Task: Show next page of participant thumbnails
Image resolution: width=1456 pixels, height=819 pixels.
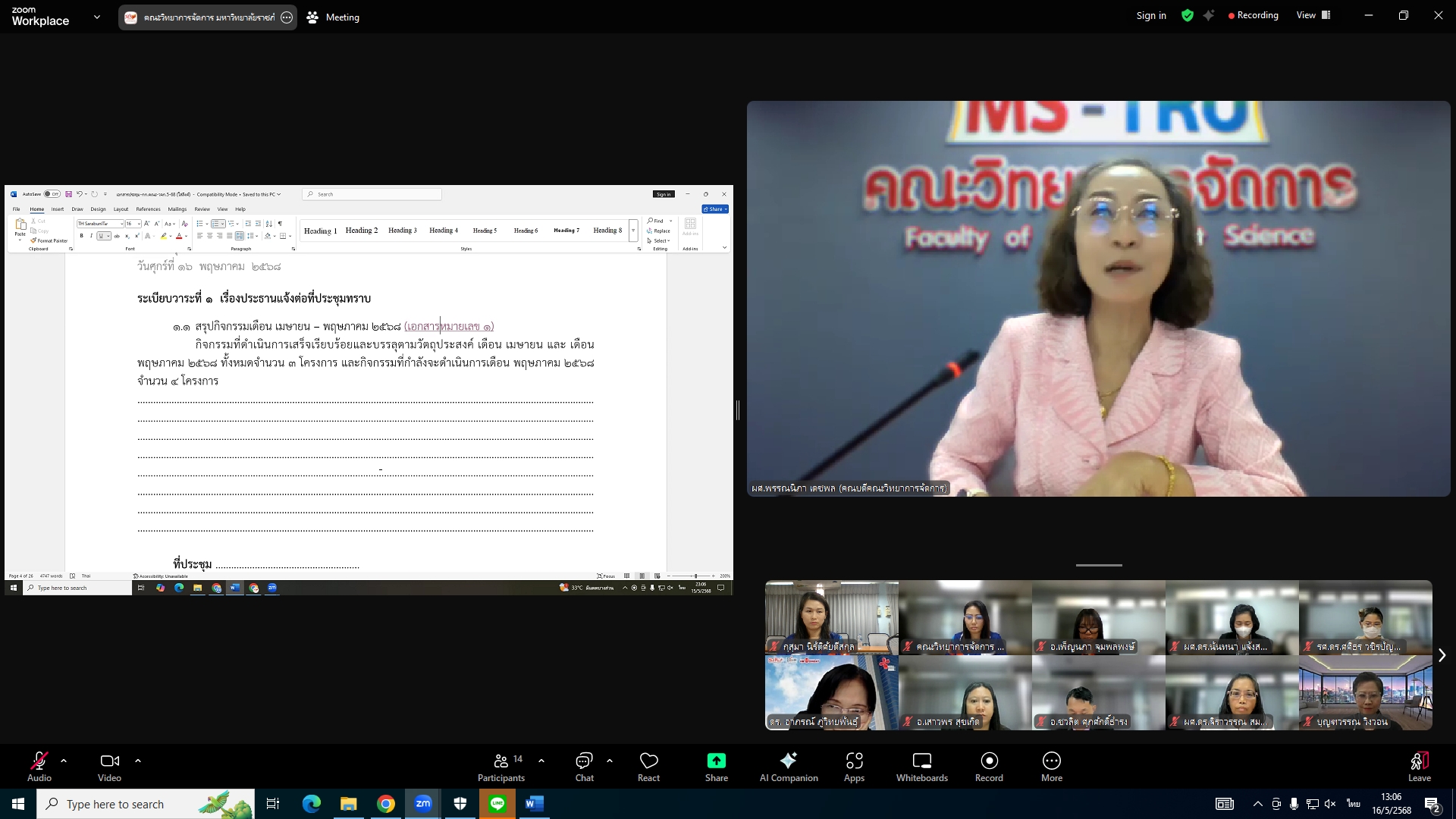Action: [1442, 655]
